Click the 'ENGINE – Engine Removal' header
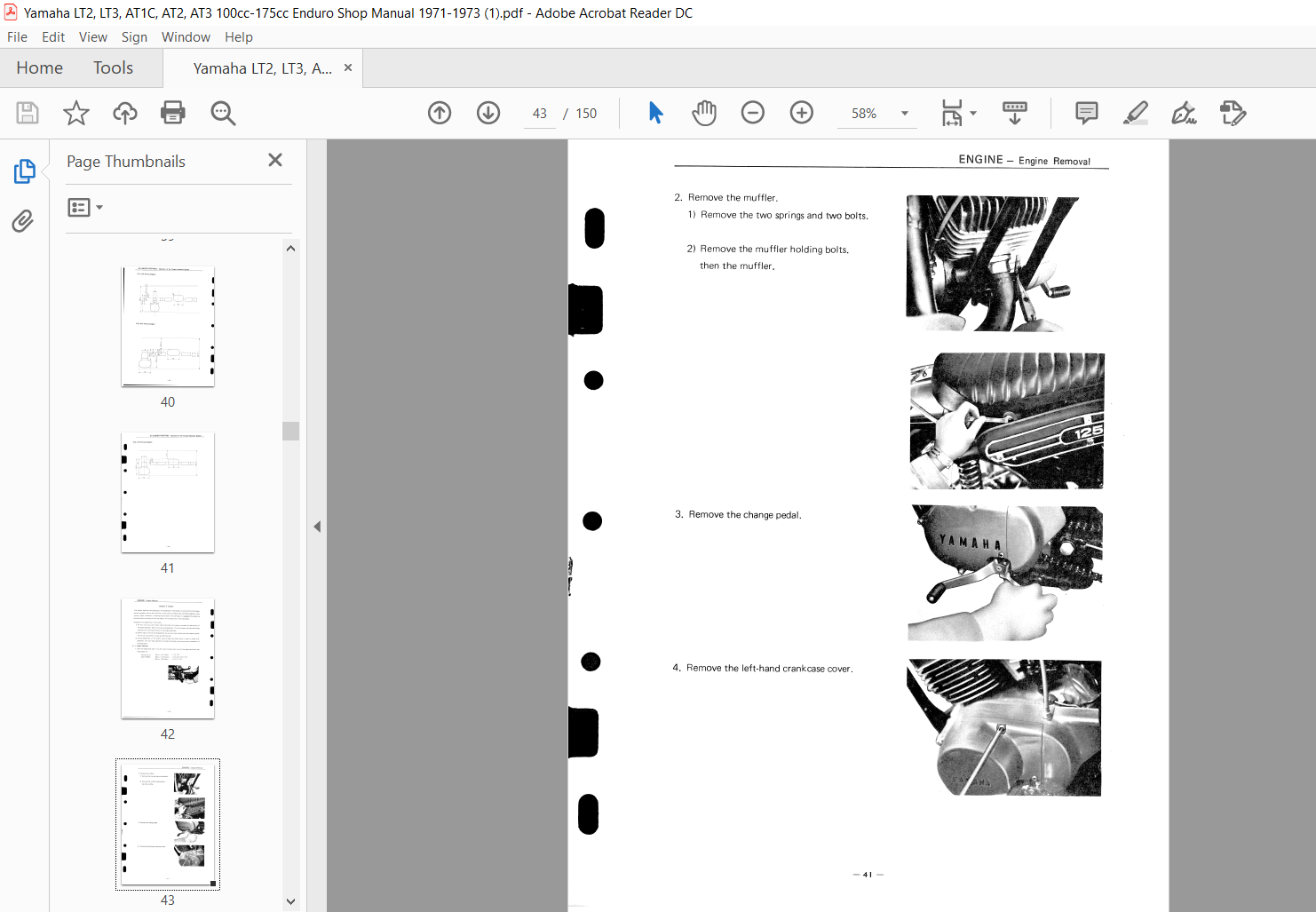The height and width of the screenshot is (912, 1316). (1024, 160)
